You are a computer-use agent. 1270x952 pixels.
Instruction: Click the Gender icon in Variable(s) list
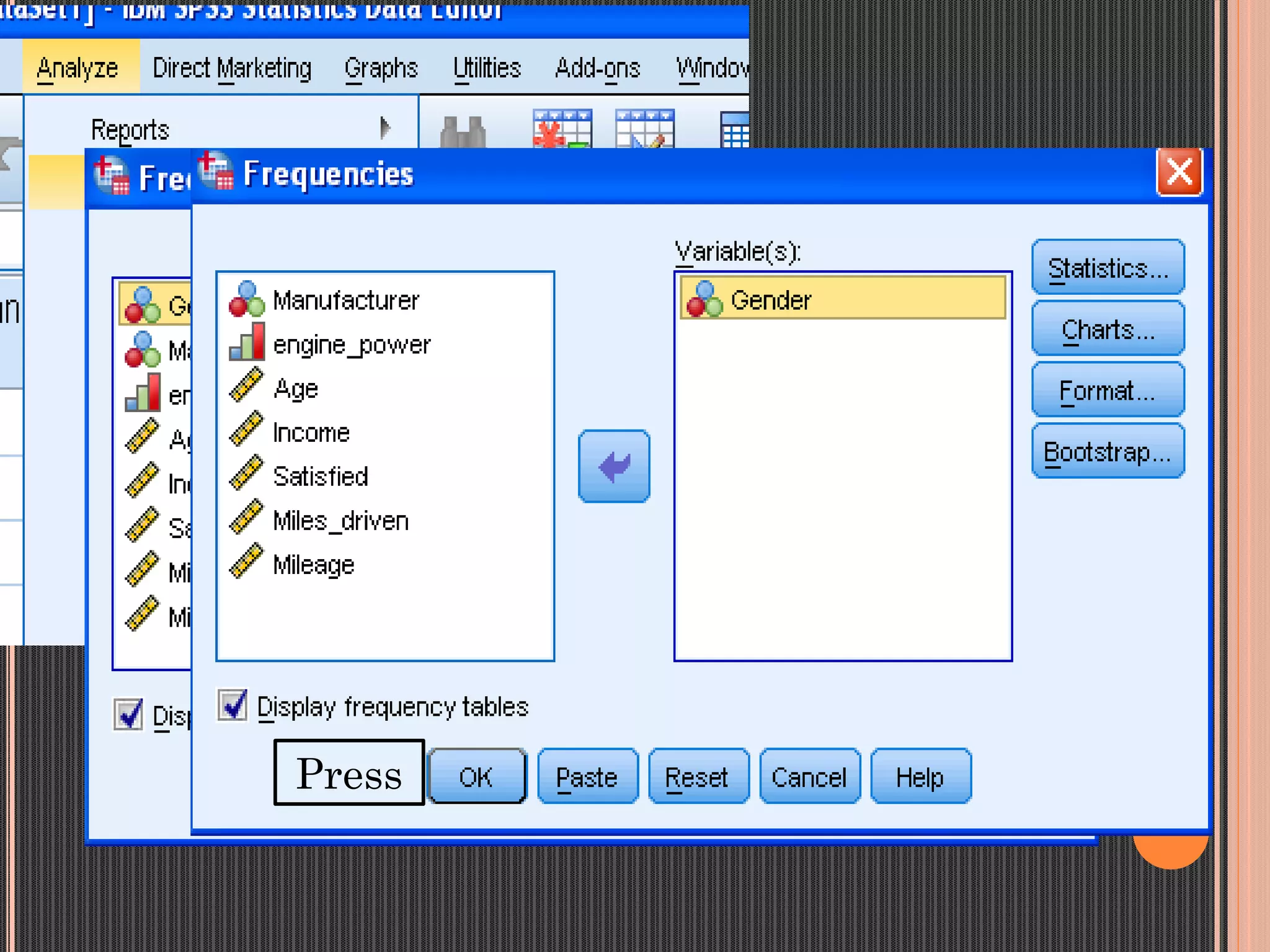tap(704, 299)
